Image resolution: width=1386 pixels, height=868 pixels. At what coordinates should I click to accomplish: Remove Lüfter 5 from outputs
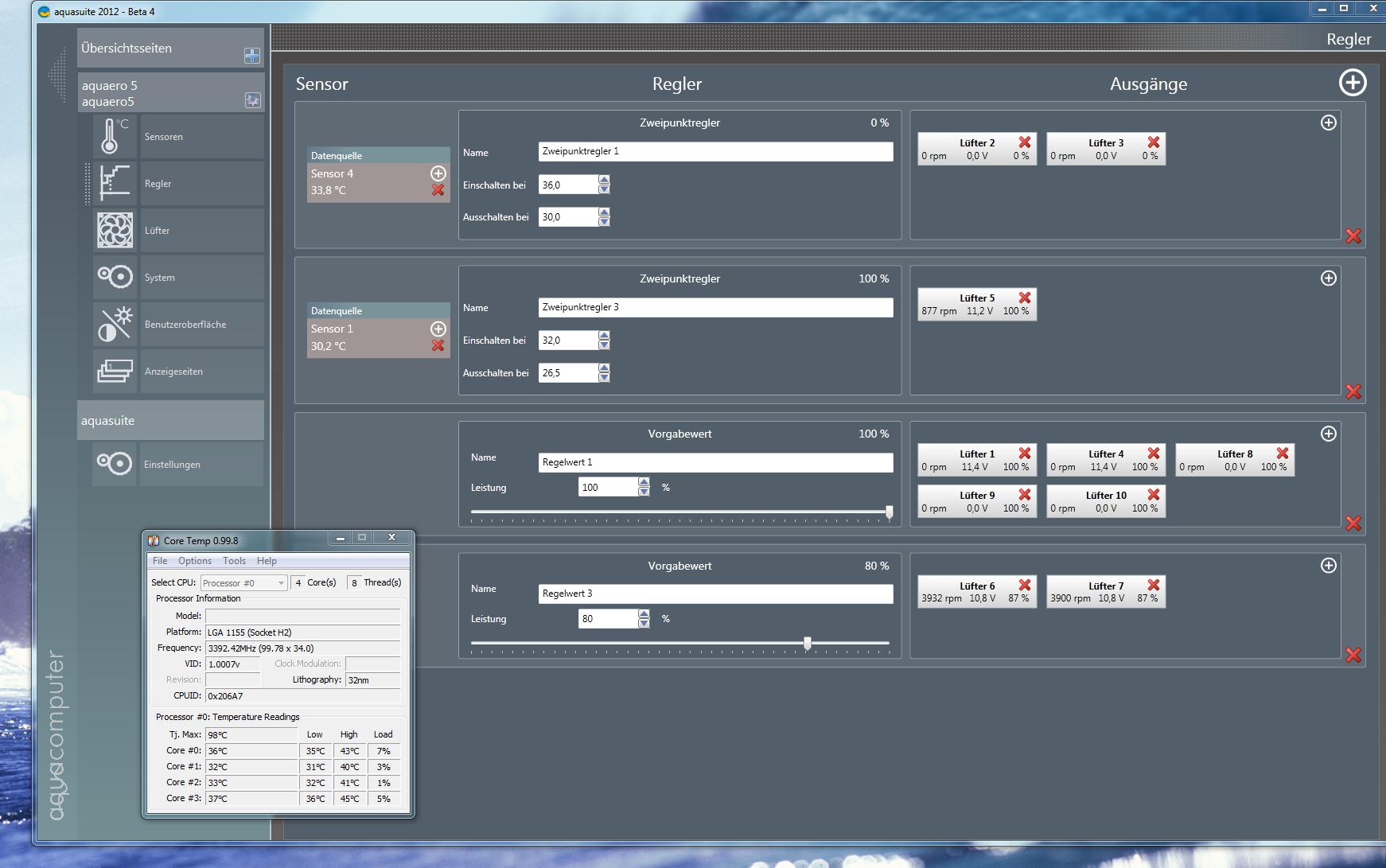click(1024, 298)
